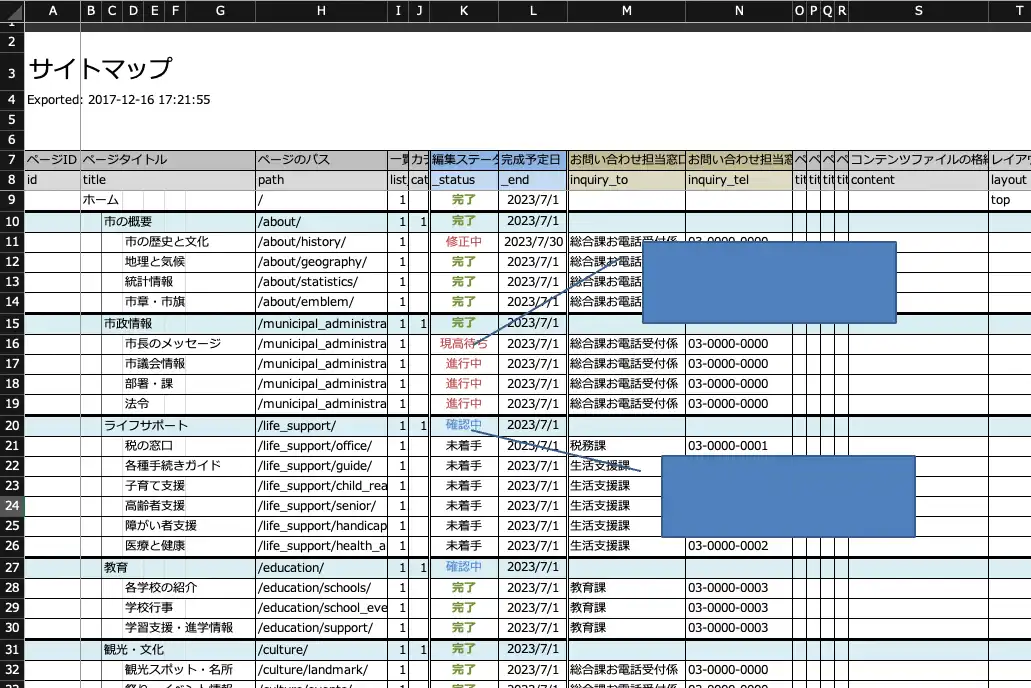Click the upper blue rectangle shape

pyautogui.click(x=769, y=282)
